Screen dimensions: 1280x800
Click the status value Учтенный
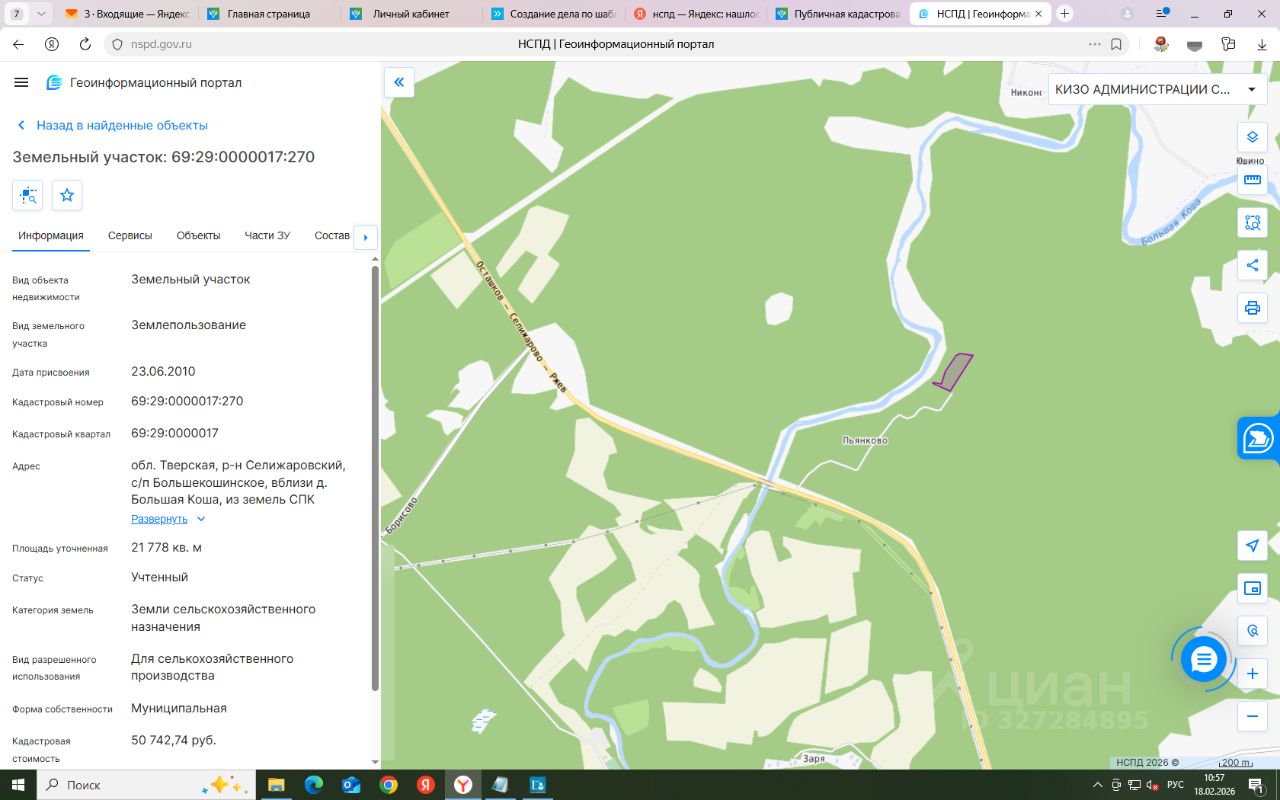pyautogui.click(x=159, y=577)
